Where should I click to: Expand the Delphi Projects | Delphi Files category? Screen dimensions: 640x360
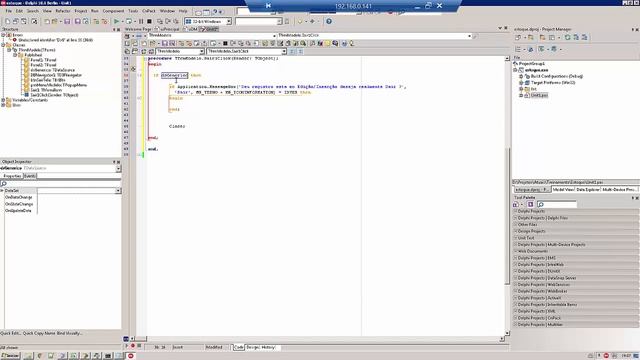click(x=576, y=218)
